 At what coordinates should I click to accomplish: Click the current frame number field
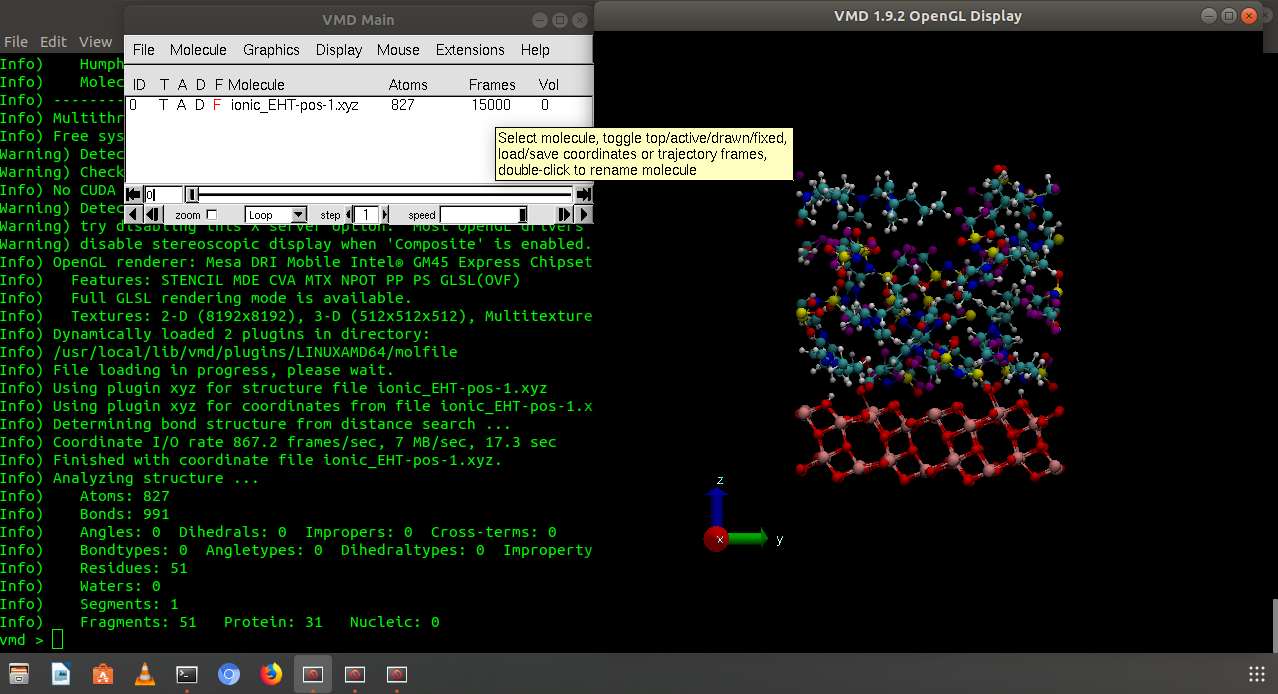[164, 195]
